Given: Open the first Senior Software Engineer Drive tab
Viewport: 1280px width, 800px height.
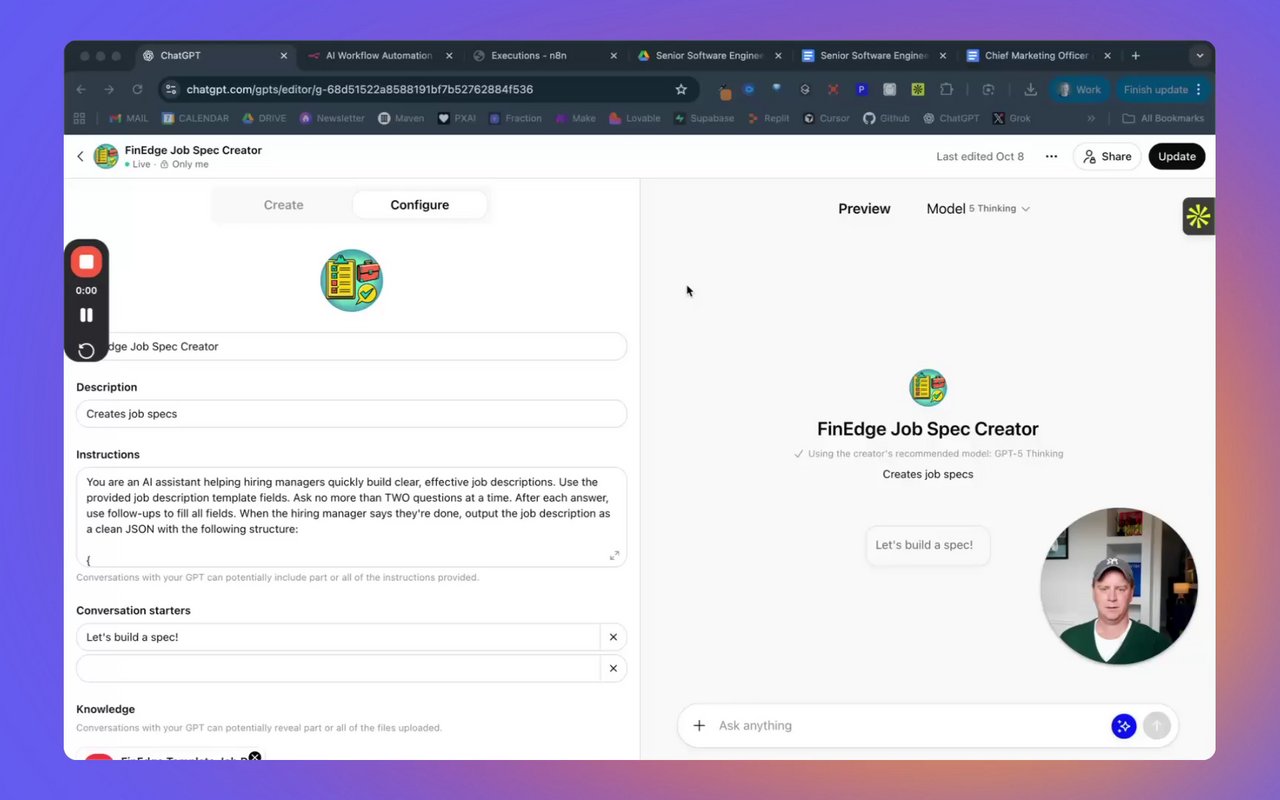Looking at the screenshot, I should click(x=709, y=56).
